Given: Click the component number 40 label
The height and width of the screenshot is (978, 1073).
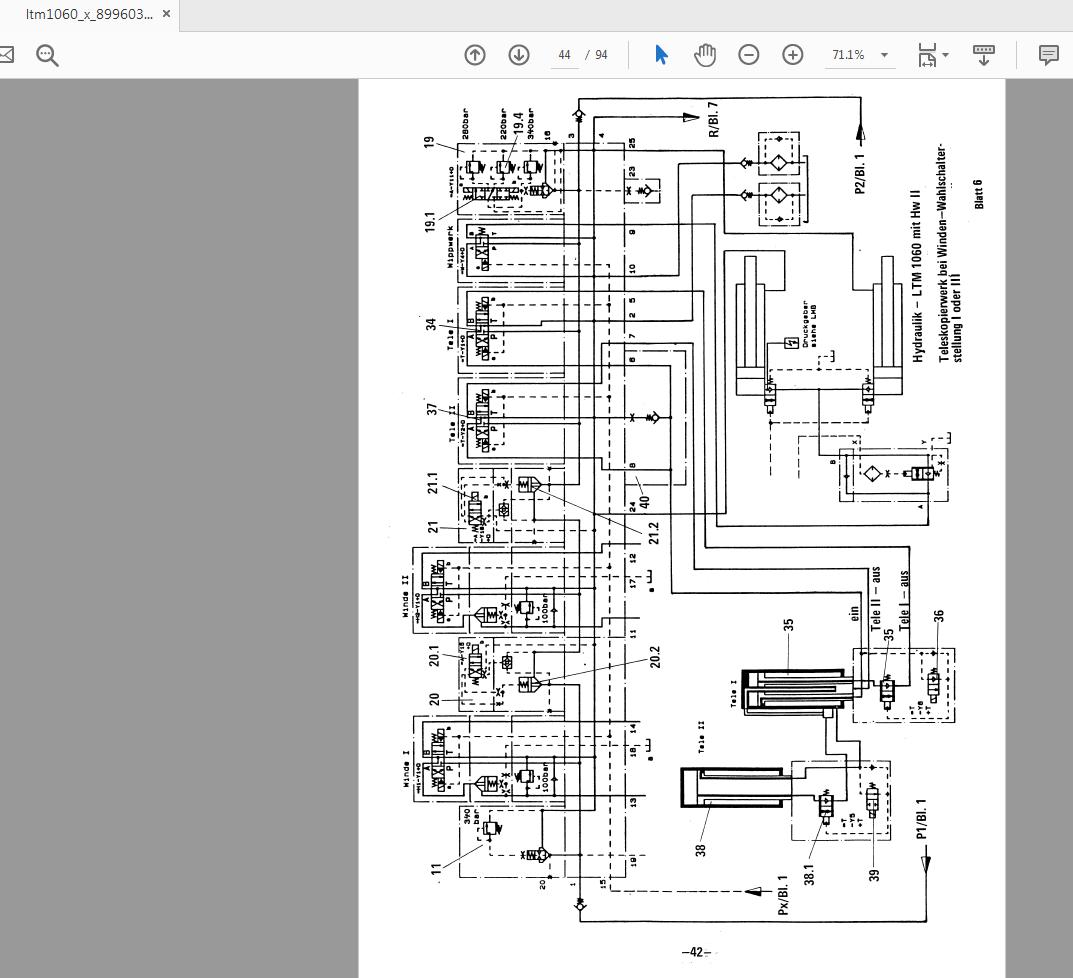Looking at the screenshot, I should 644,502.
